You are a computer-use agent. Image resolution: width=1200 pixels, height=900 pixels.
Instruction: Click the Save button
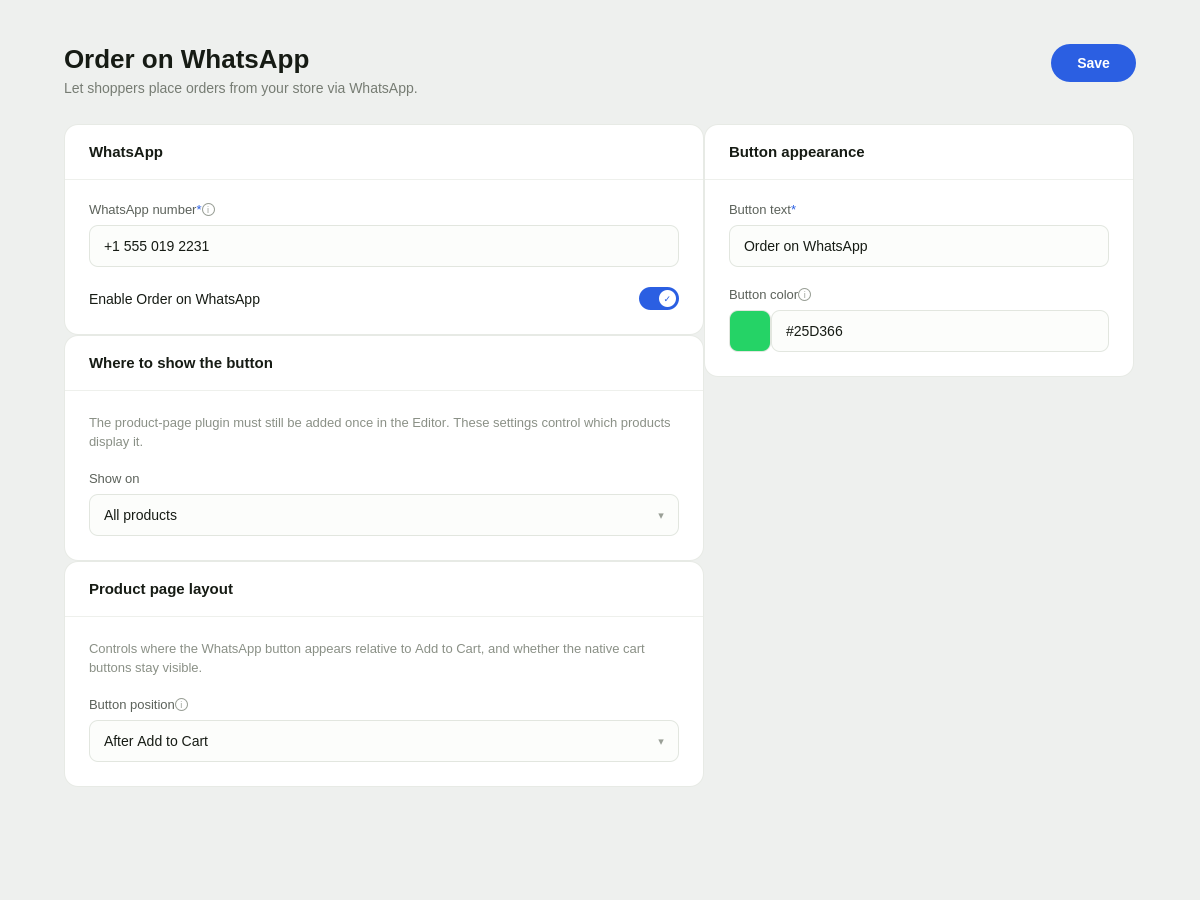click(x=1093, y=63)
